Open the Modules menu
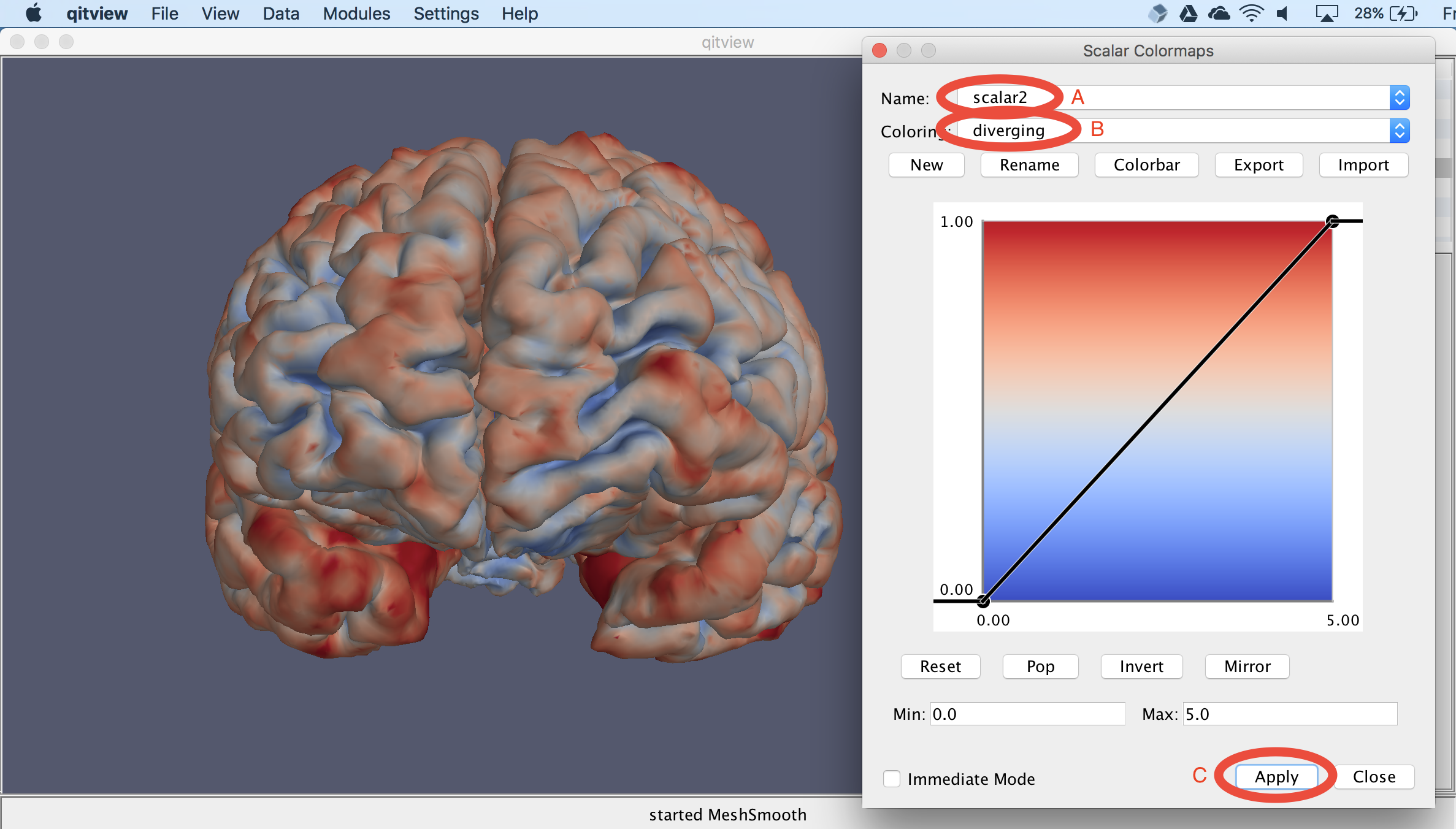This screenshot has height=829, width=1456. (x=356, y=13)
